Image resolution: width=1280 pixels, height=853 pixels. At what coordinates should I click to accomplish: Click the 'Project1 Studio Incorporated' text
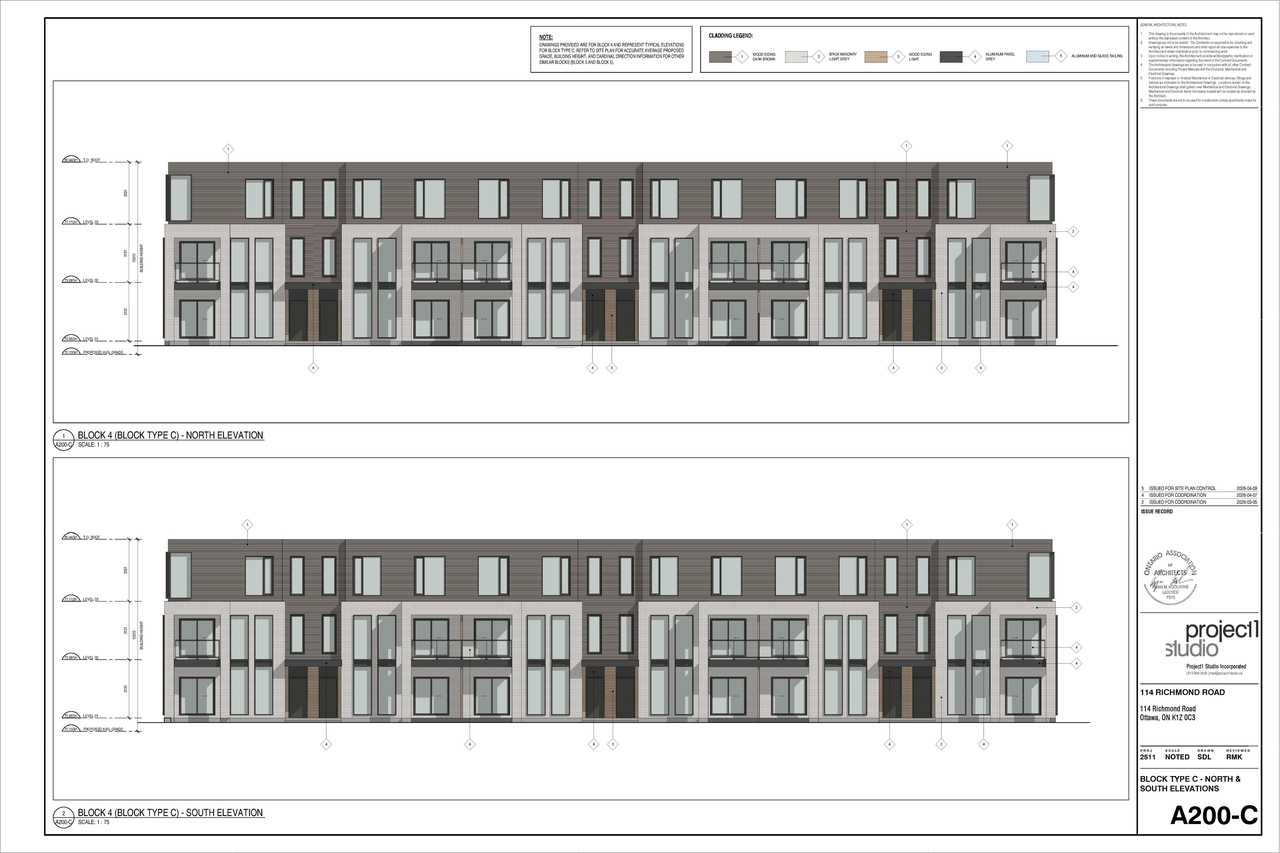click(1216, 666)
